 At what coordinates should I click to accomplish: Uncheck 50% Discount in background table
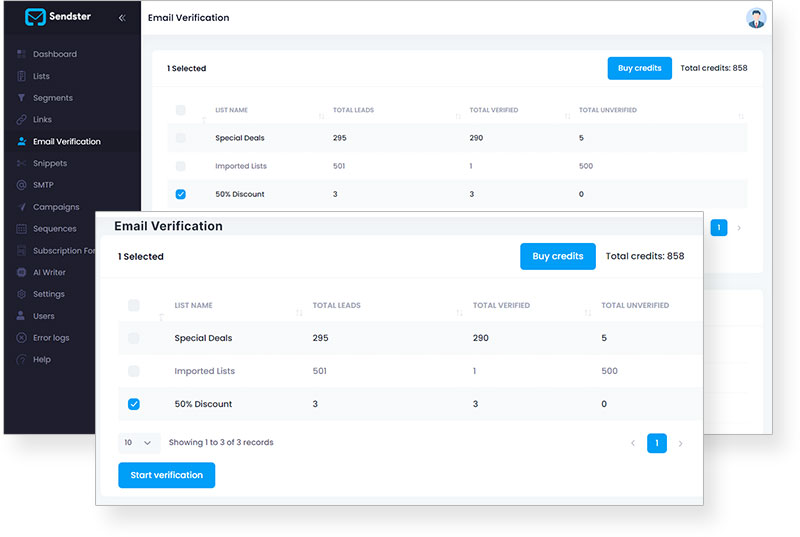(x=181, y=194)
